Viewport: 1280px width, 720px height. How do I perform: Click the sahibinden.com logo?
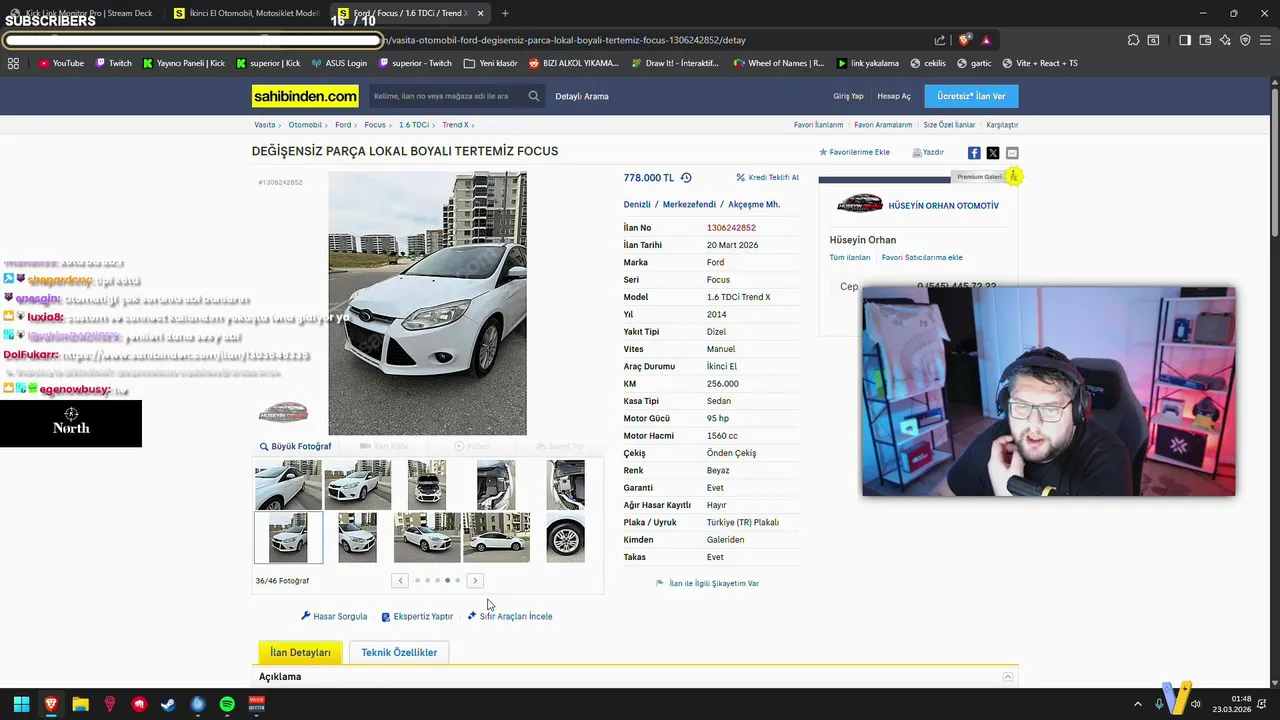(305, 96)
